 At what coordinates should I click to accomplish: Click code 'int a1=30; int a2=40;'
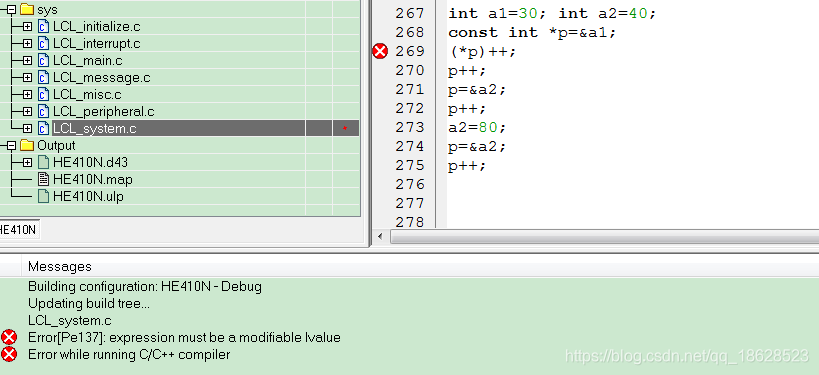click(x=552, y=14)
